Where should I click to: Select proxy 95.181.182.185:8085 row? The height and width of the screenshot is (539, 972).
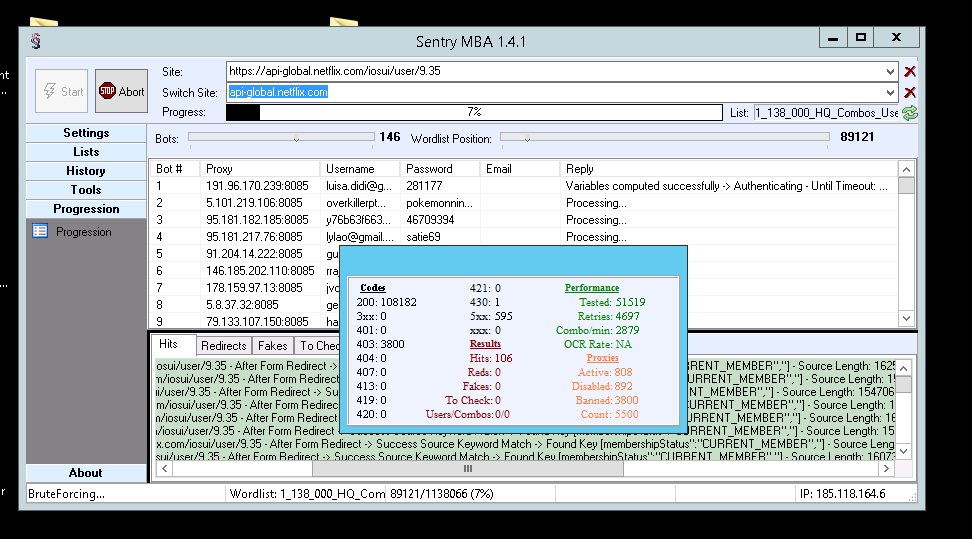(x=523, y=220)
